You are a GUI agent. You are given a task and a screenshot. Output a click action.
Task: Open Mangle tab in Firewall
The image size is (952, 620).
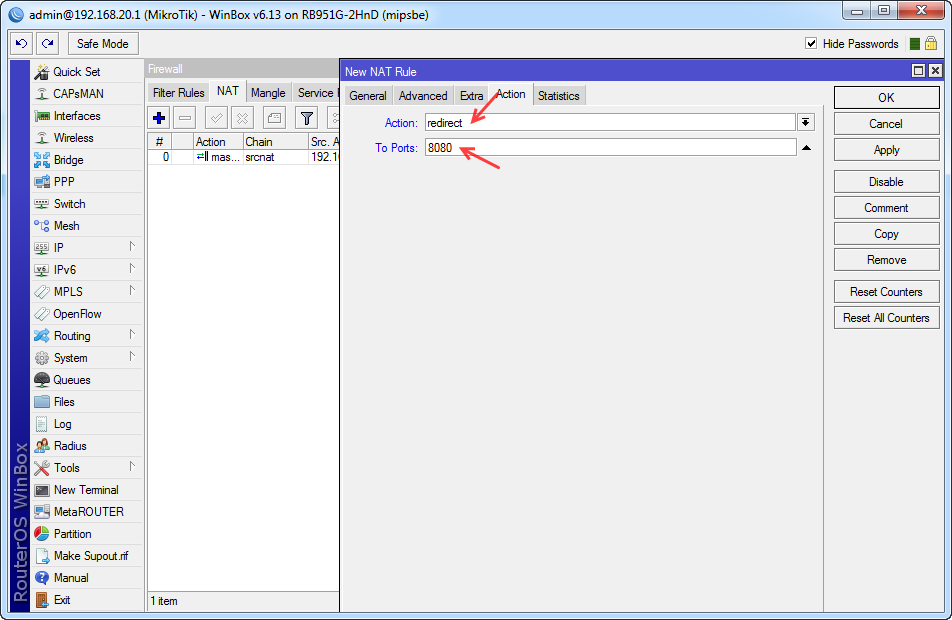click(x=268, y=93)
